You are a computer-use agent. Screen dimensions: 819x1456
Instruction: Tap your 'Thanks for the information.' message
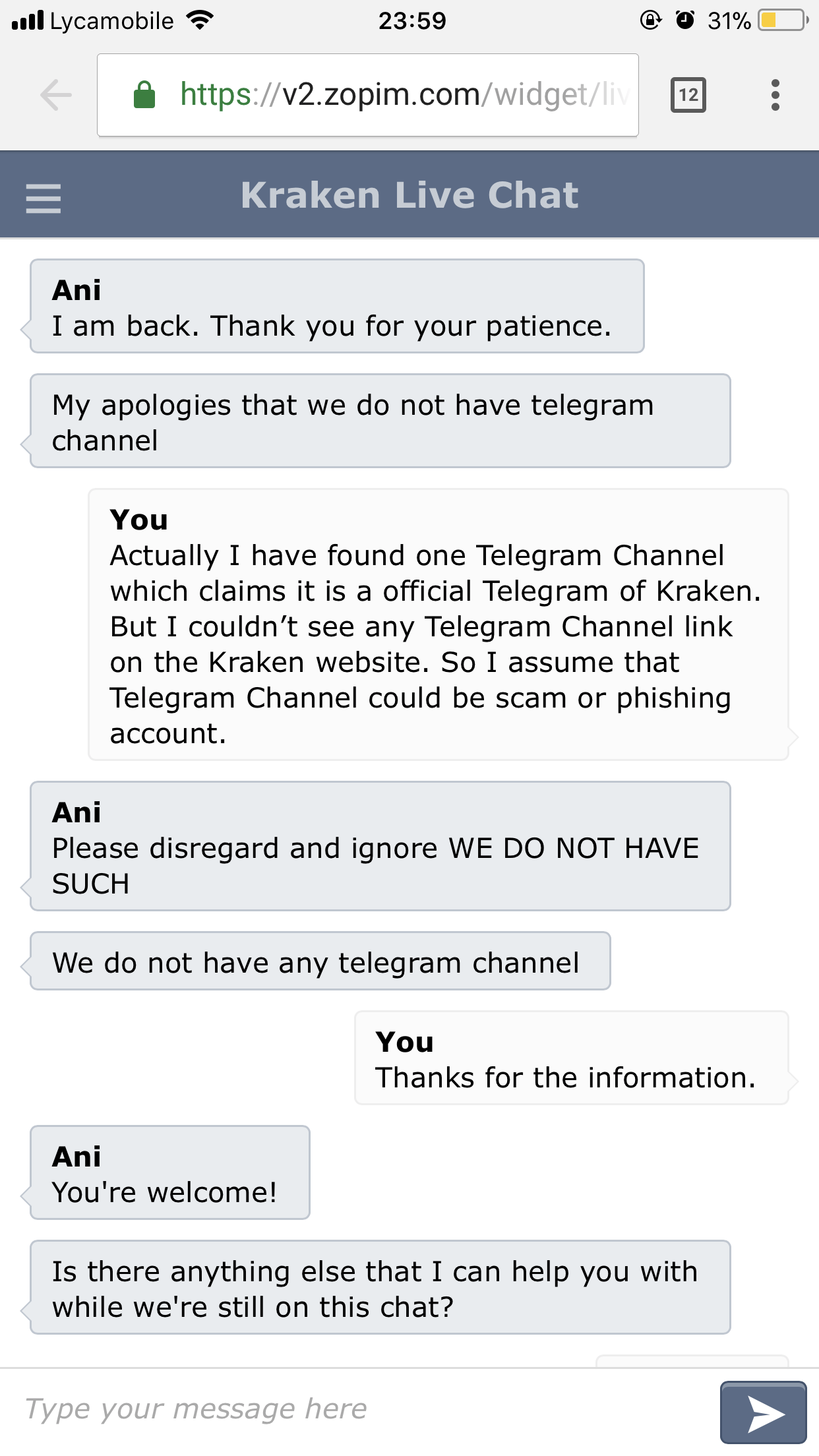pyautogui.click(x=572, y=1058)
